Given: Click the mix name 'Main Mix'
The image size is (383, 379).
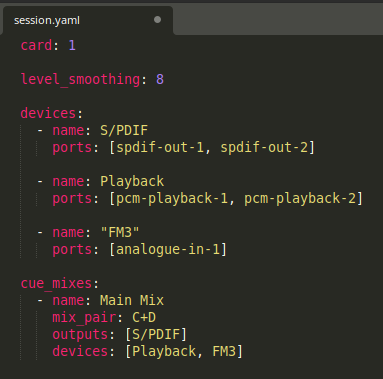Looking at the screenshot, I should click(x=132, y=300).
